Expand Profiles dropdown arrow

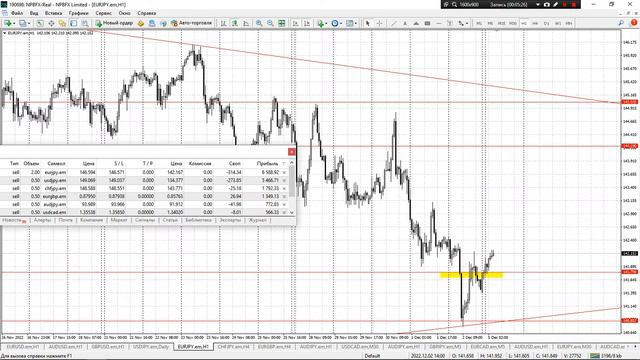29,23
